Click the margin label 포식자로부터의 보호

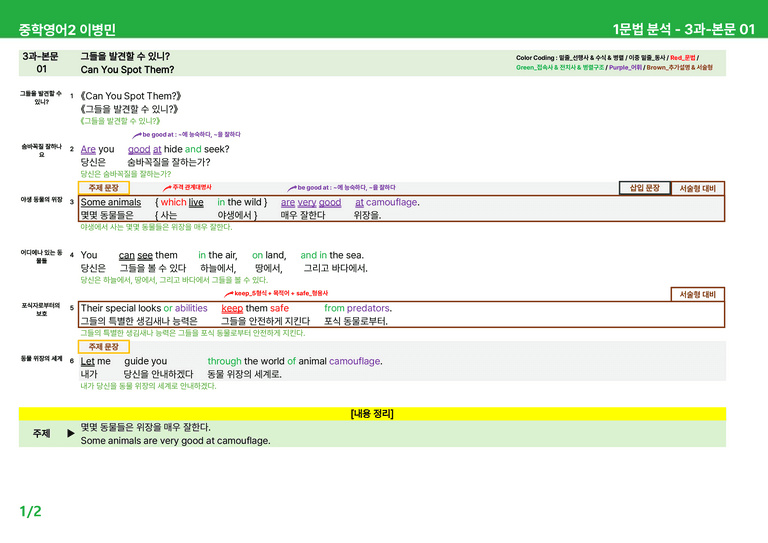(41, 309)
